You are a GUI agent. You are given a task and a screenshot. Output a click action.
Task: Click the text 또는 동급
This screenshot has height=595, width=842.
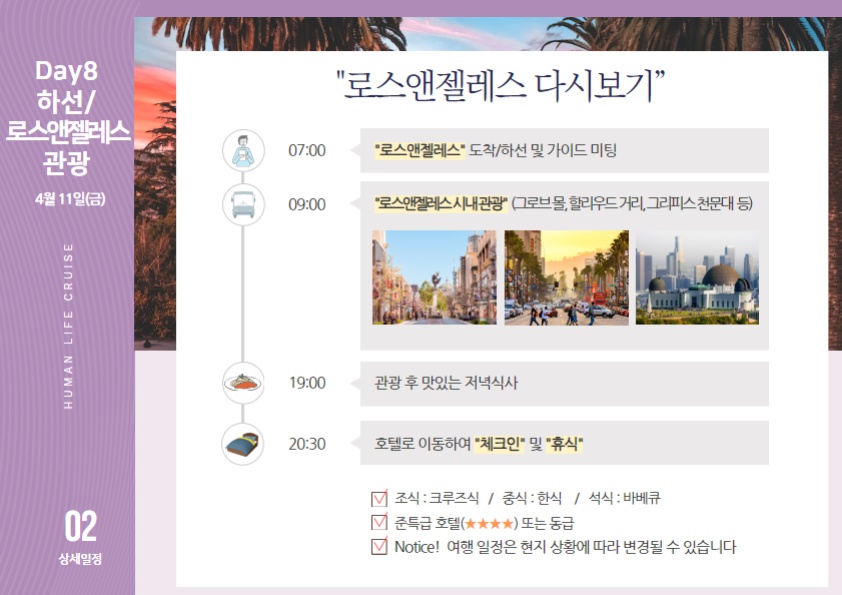coord(547,523)
